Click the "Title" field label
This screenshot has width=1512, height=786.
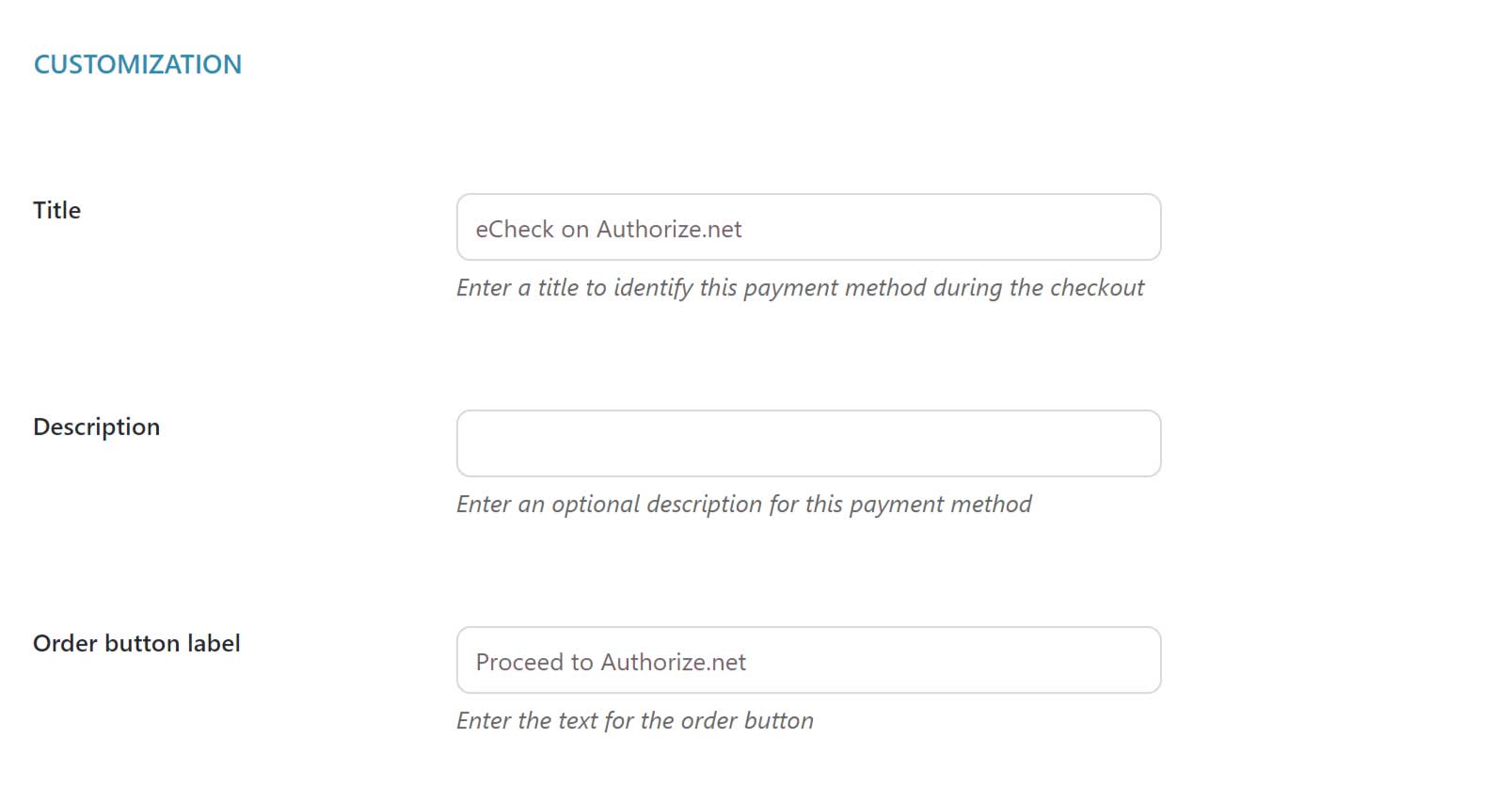pos(56,210)
